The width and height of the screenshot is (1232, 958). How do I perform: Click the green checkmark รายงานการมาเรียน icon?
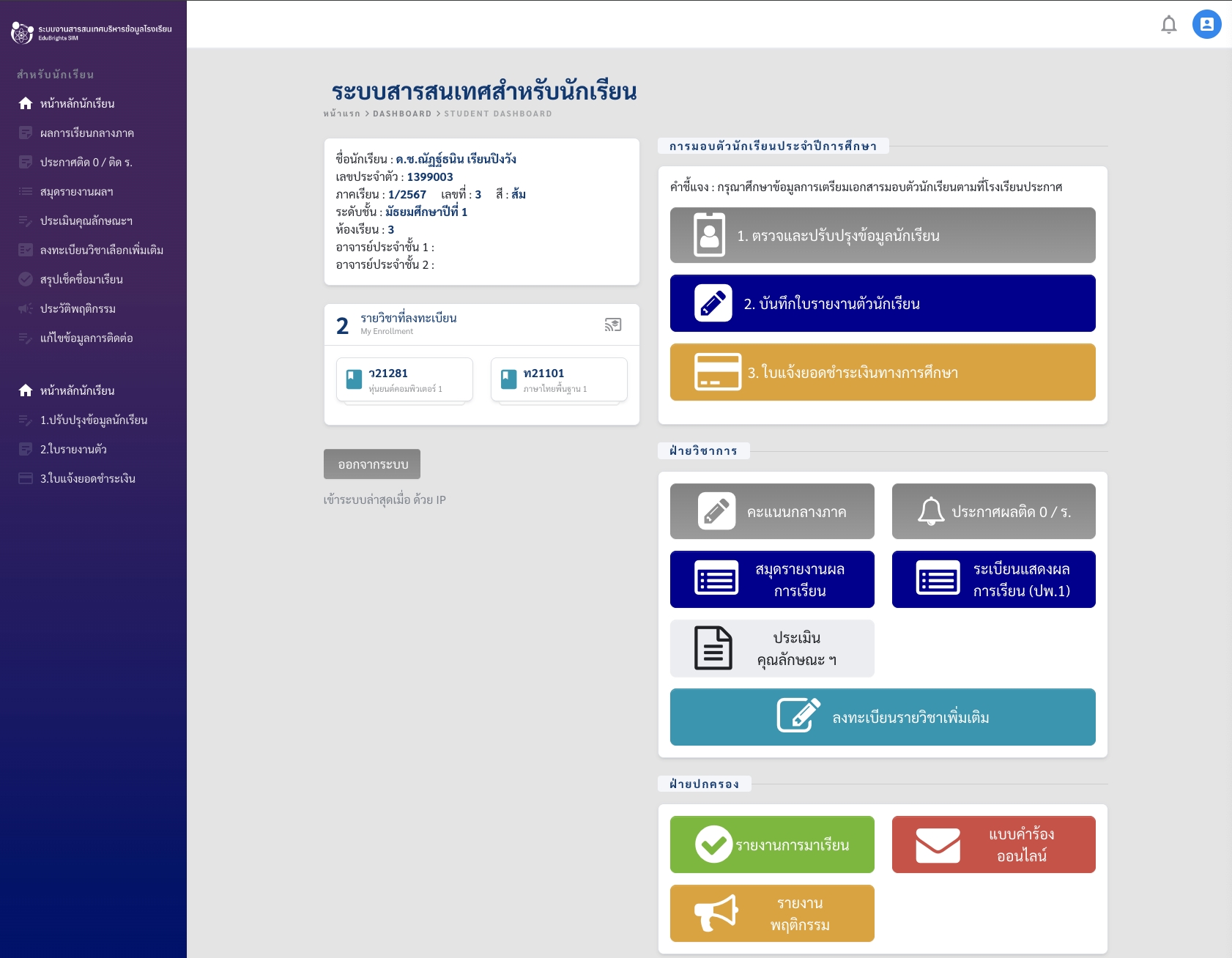point(713,844)
